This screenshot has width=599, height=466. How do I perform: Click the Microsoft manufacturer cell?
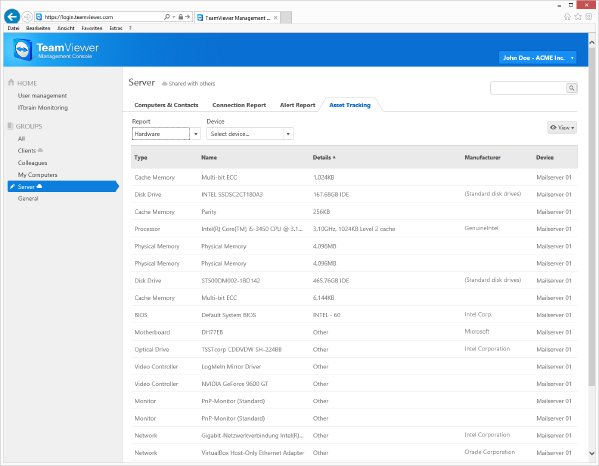[x=477, y=331]
